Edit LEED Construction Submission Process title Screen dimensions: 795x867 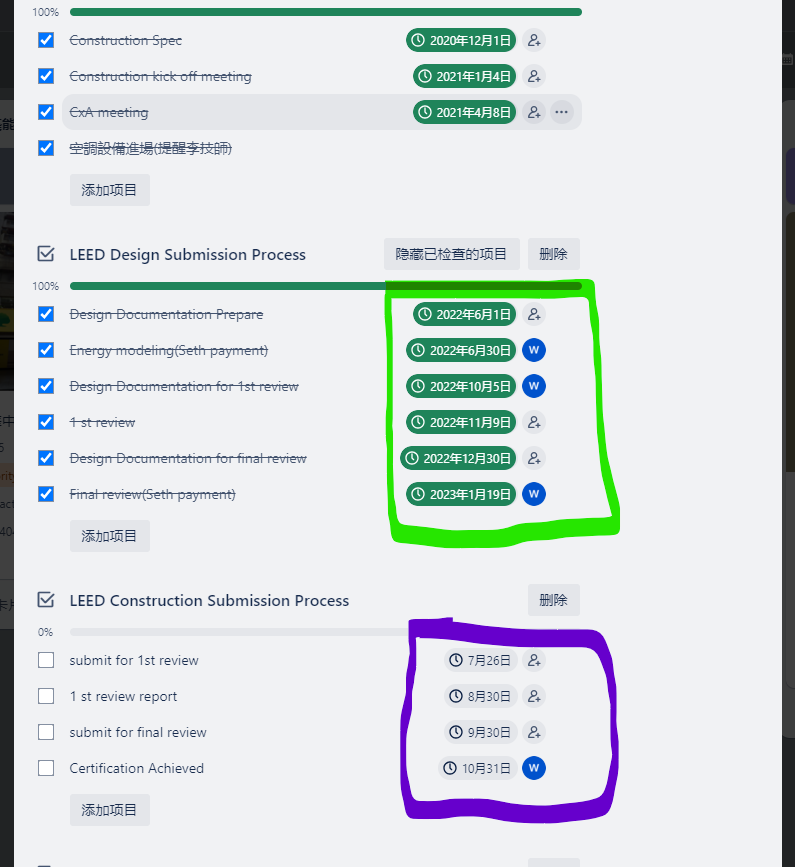point(209,600)
